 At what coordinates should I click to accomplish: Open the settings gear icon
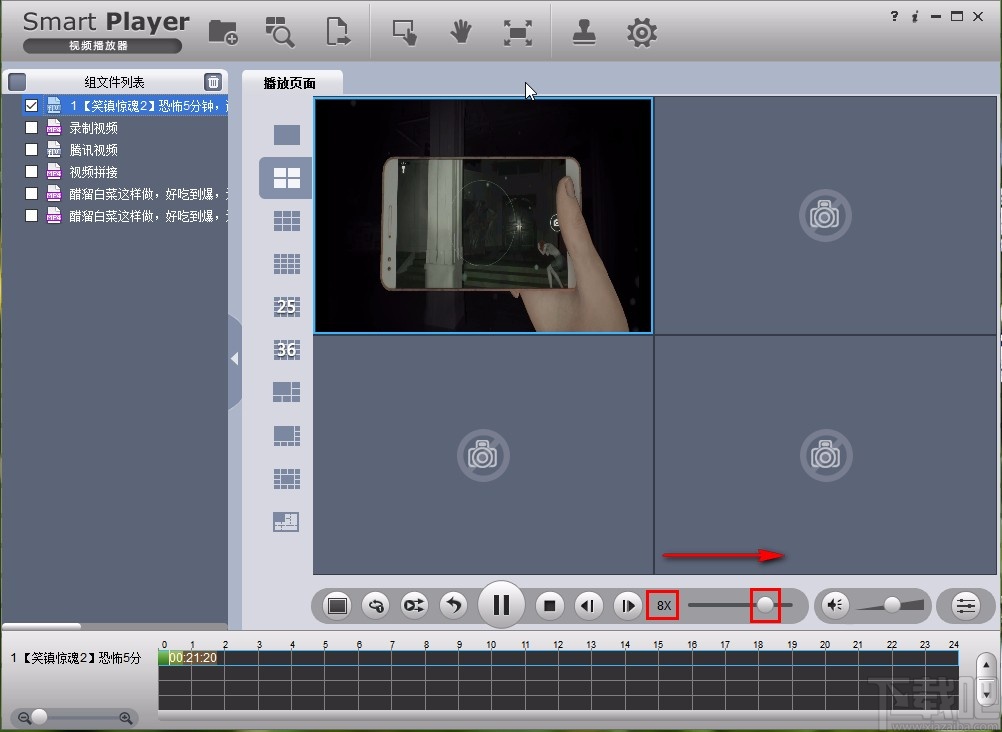[641, 32]
